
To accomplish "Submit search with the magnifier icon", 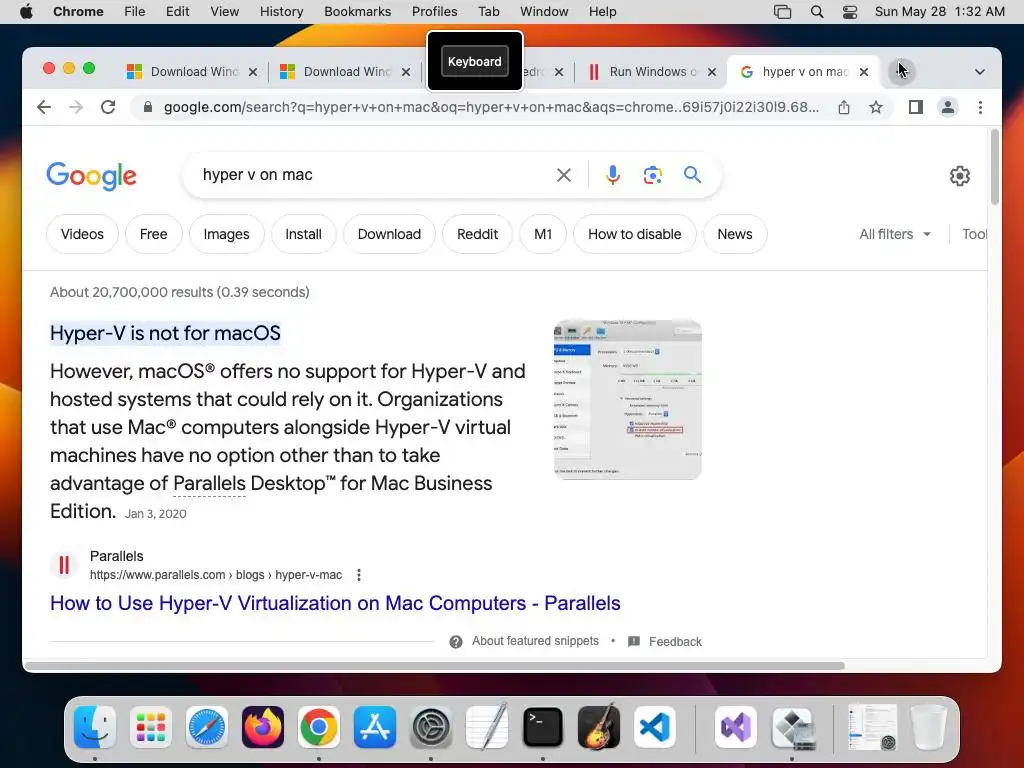I will click(x=692, y=174).
